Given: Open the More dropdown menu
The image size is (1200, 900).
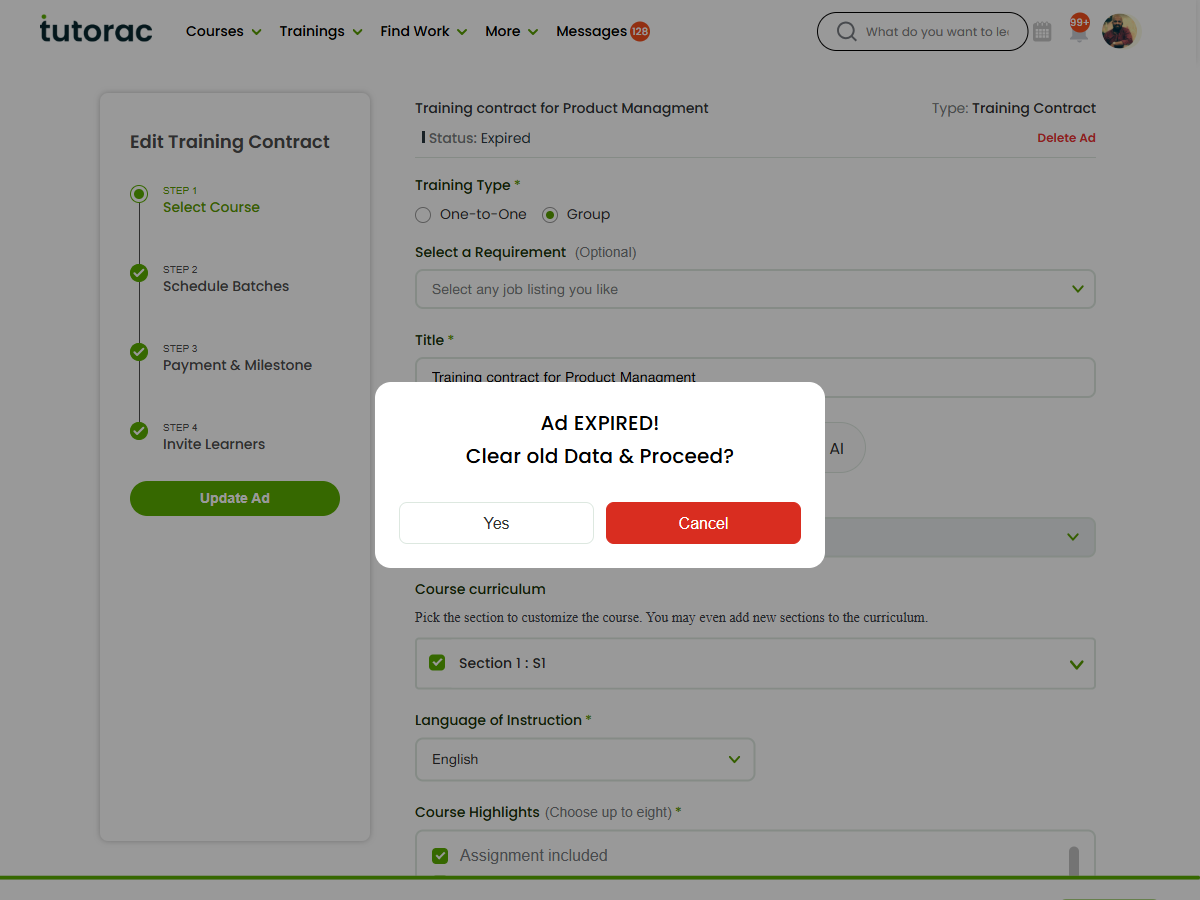Looking at the screenshot, I should [512, 31].
